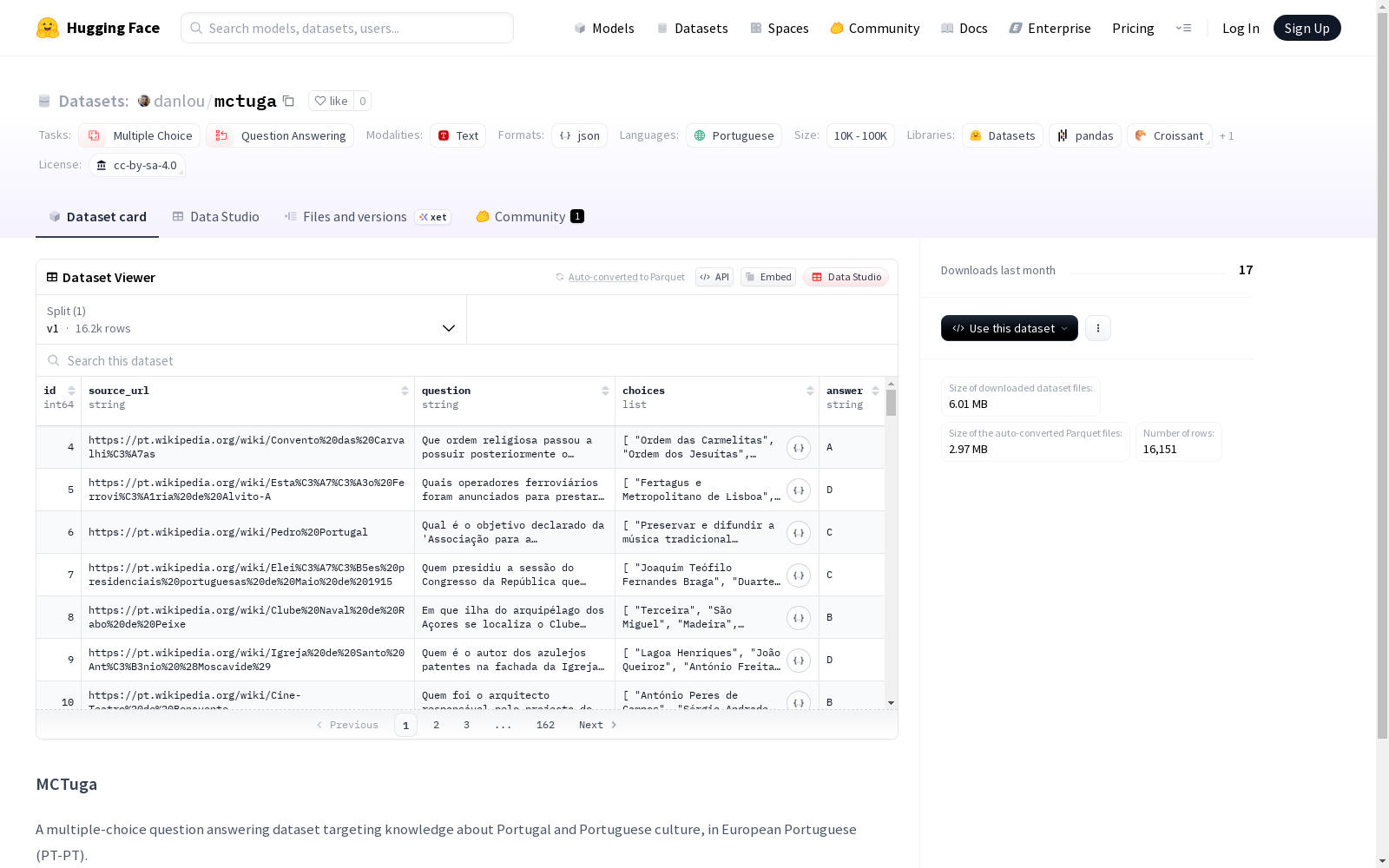Expand choices JSON for row 5
This screenshot has width=1389, height=868.
(x=799, y=490)
